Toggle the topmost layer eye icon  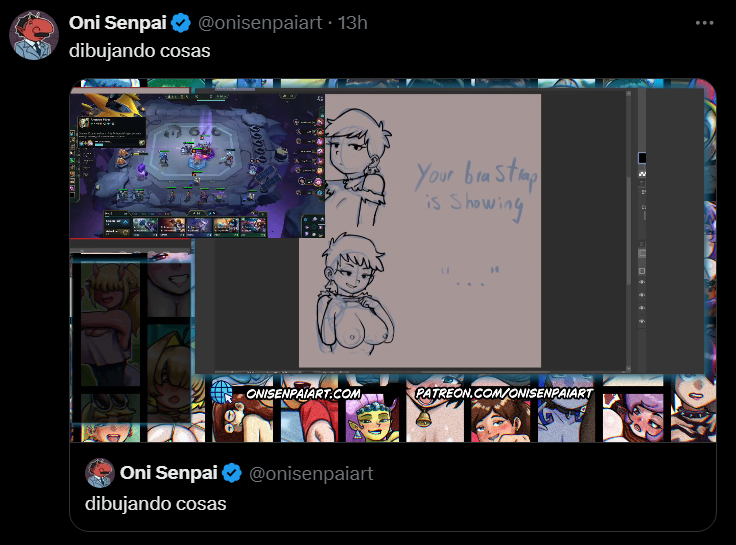click(642, 282)
